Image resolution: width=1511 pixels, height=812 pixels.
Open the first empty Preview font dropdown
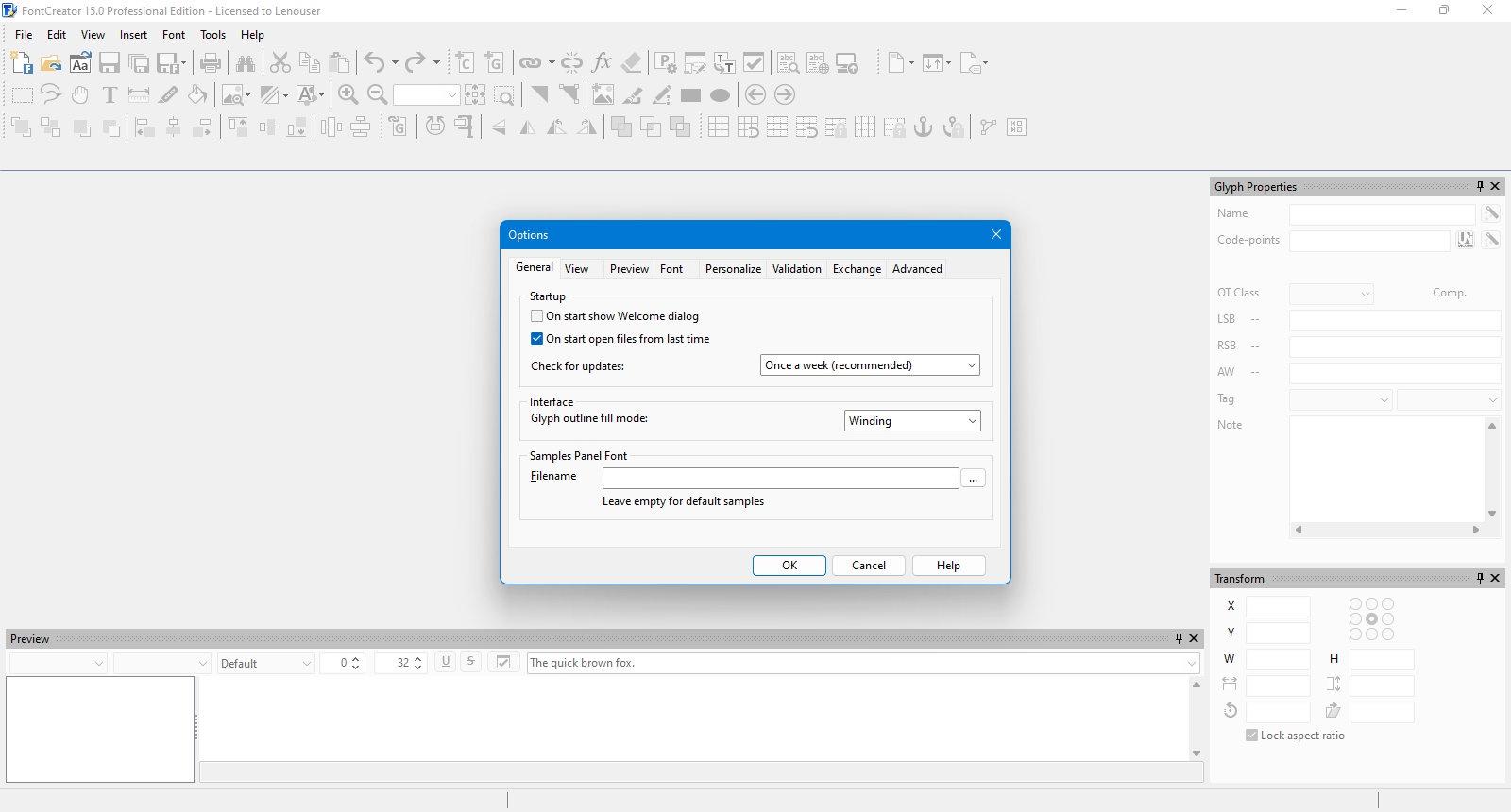click(58, 663)
